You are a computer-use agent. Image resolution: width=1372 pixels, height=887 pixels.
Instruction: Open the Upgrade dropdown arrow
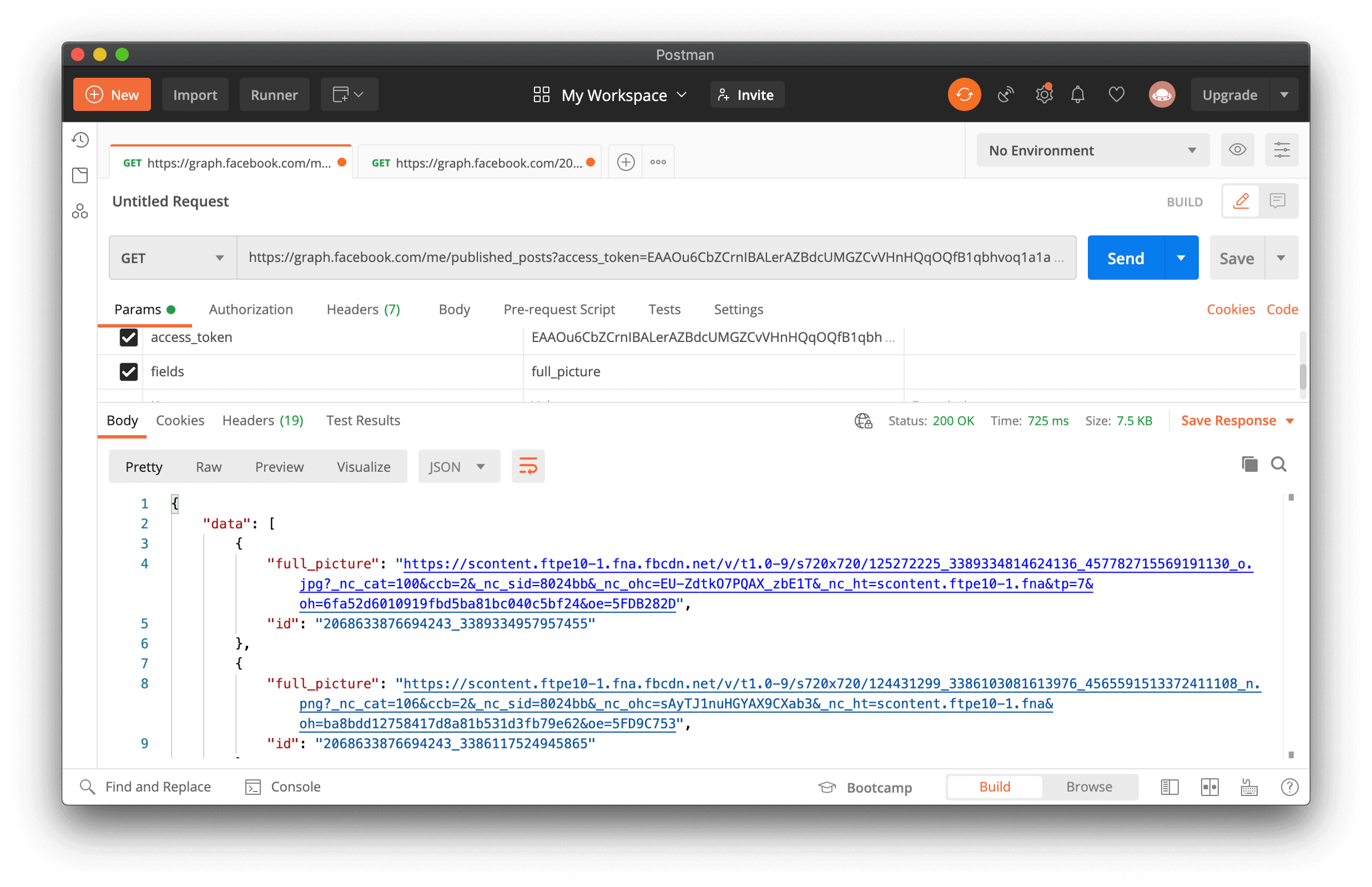[1283, 94]
